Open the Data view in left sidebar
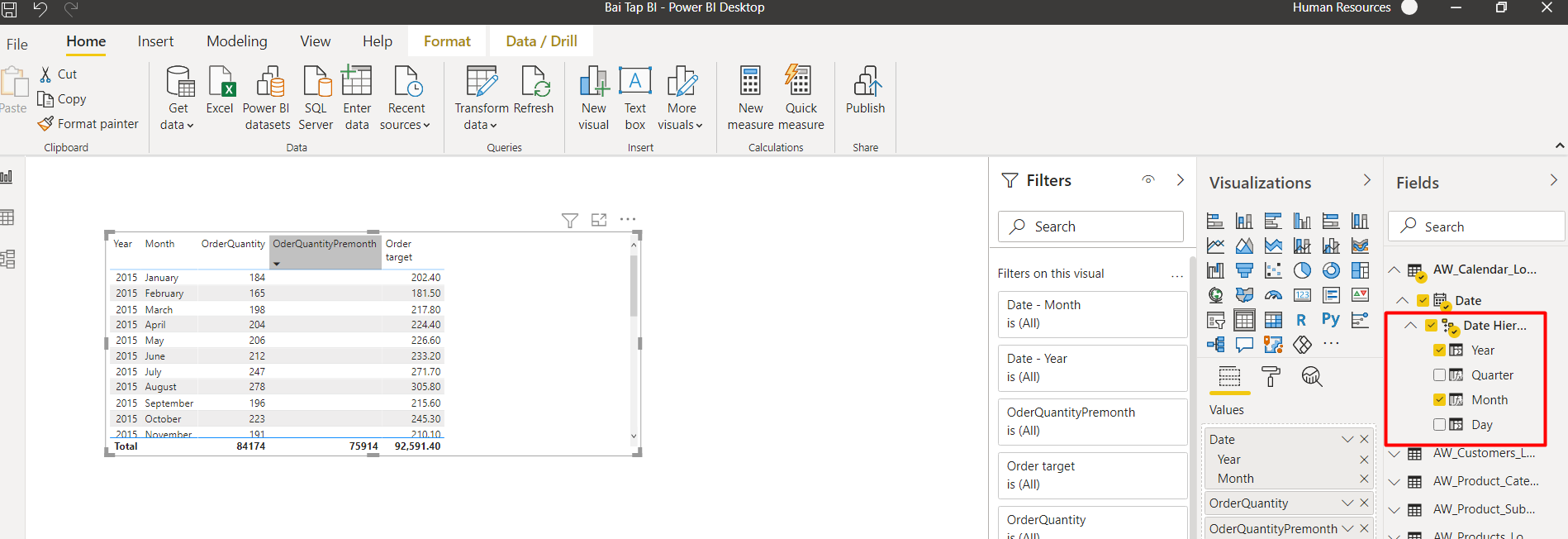The height and width of the screenshot is (539, 1568). 7,217
